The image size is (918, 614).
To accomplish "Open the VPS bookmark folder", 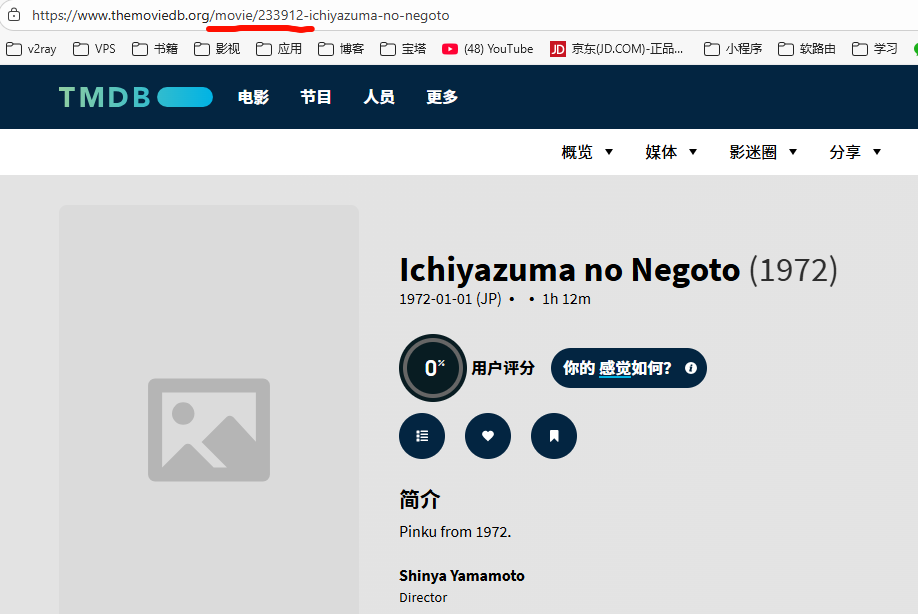I will tap(94, 49).
